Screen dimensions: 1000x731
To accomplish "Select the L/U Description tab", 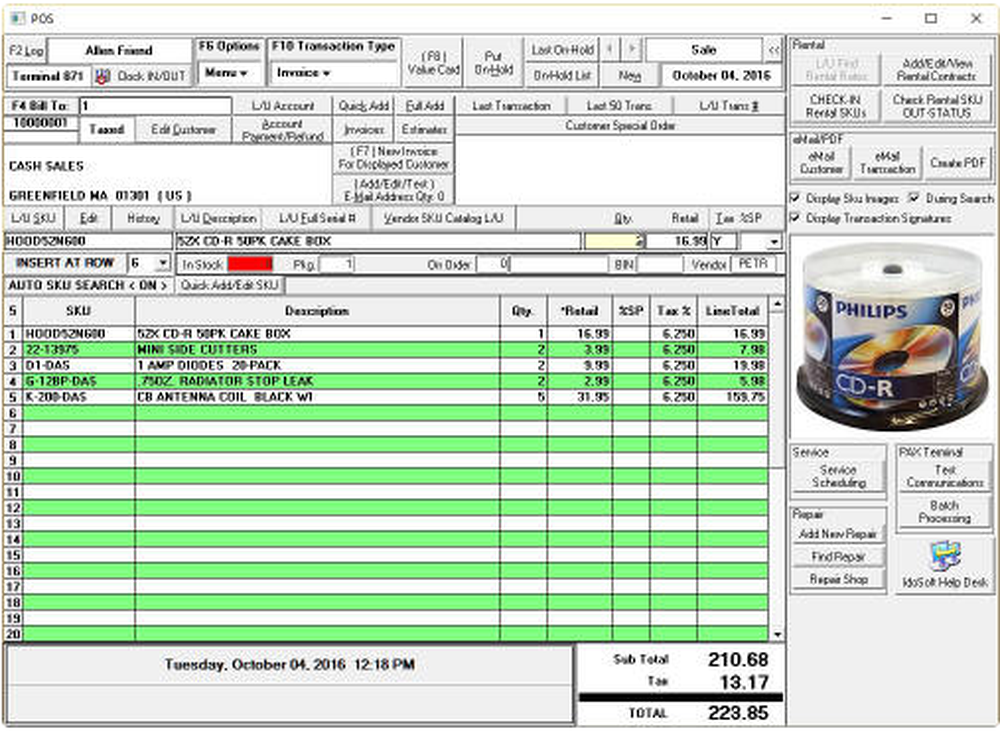I will [219, 218].
